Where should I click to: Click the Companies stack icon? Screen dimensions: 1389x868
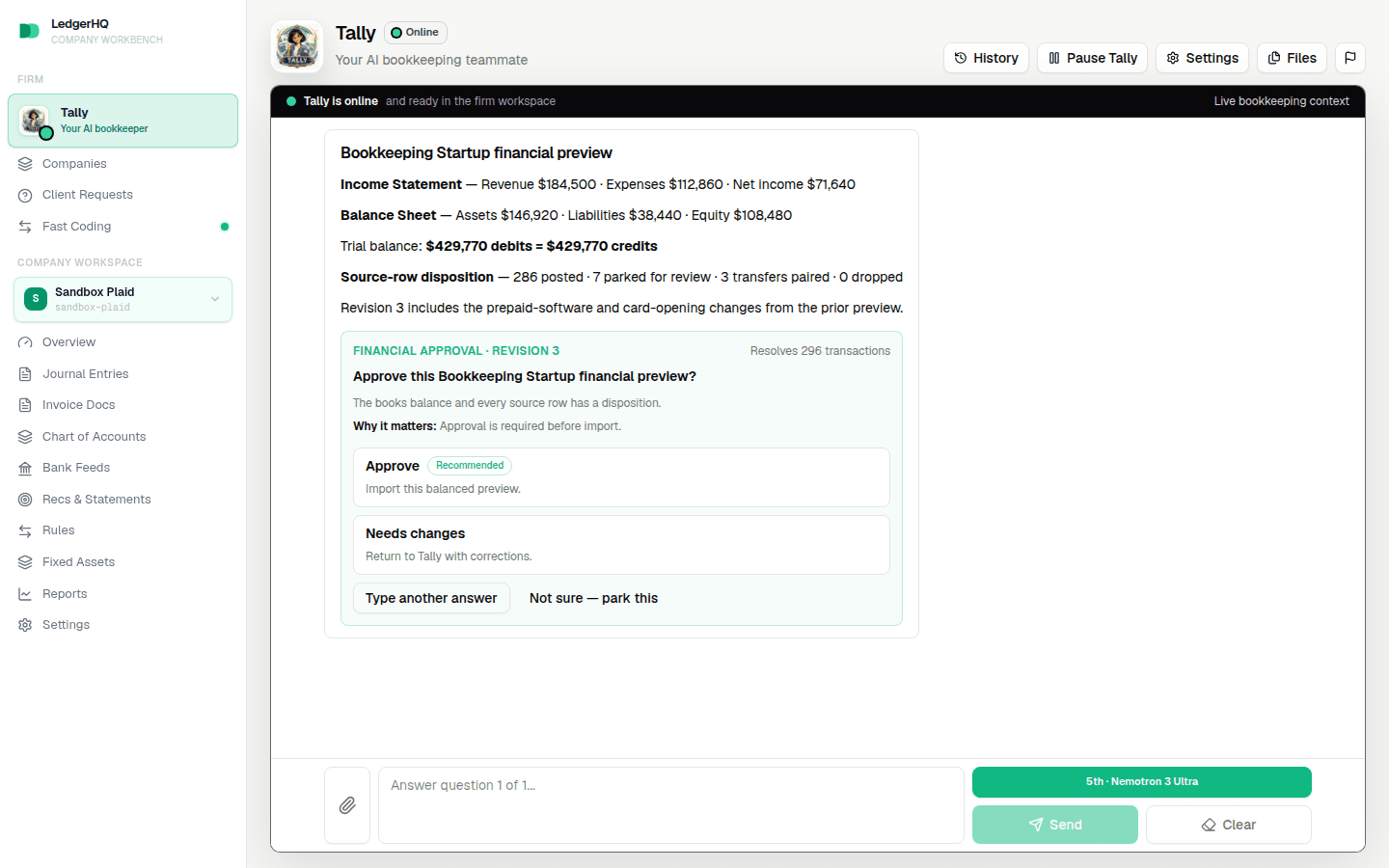[25, 164]
